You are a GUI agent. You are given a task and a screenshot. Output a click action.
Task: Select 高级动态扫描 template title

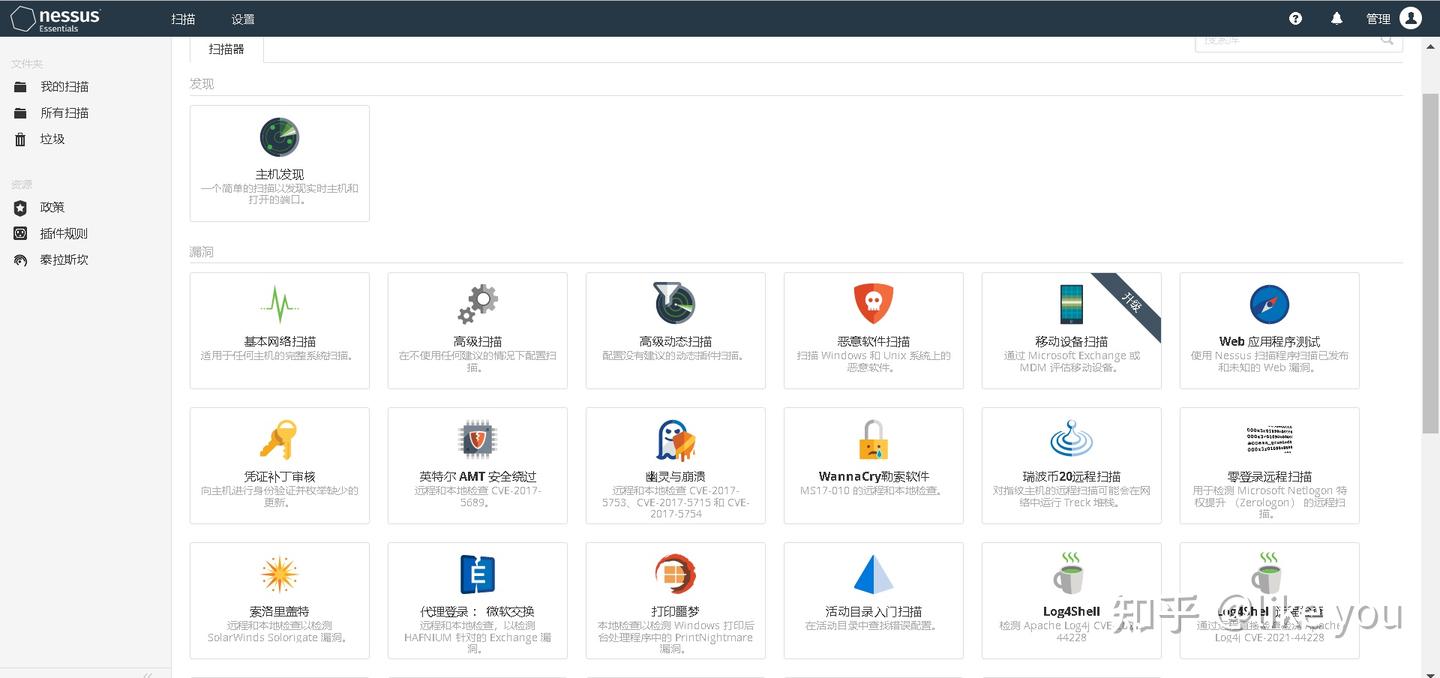(675, 341)
